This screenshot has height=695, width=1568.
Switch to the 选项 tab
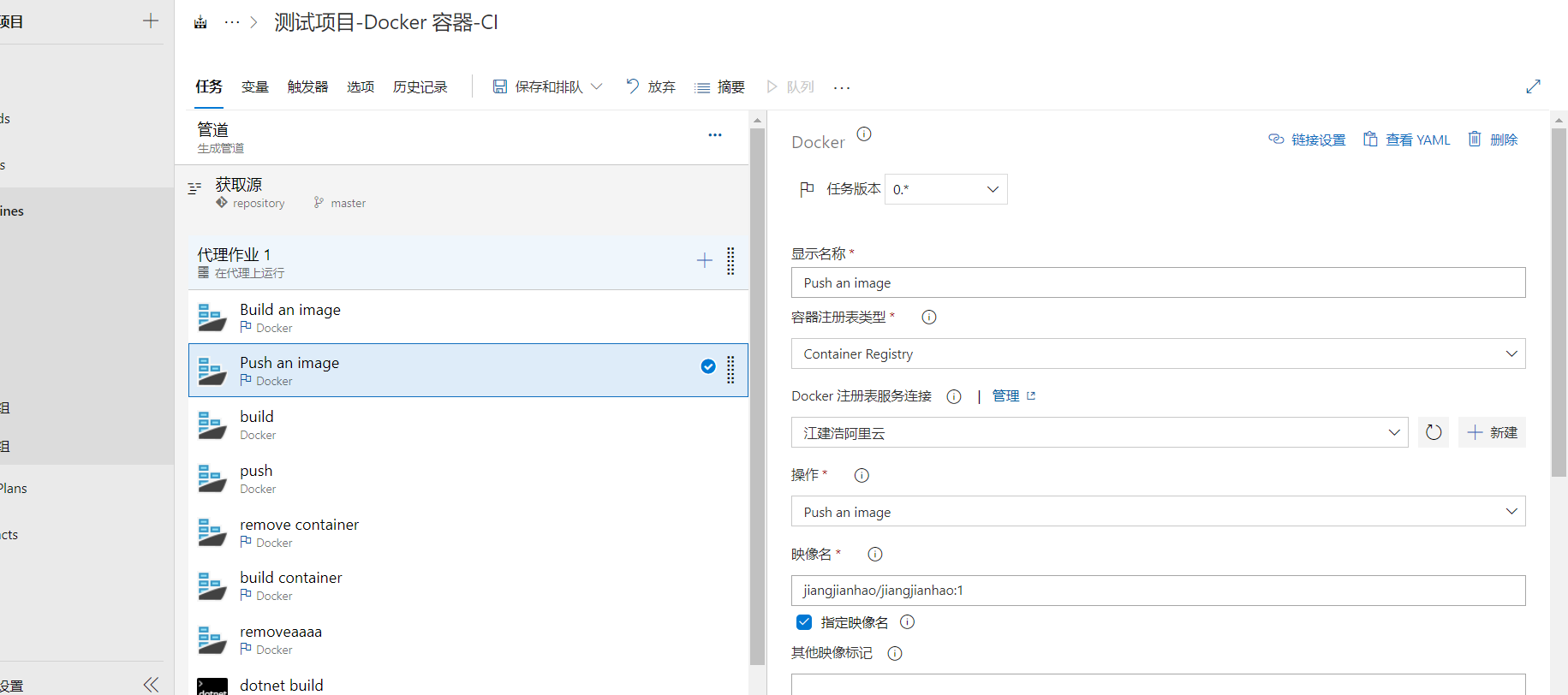click(361, 86)
